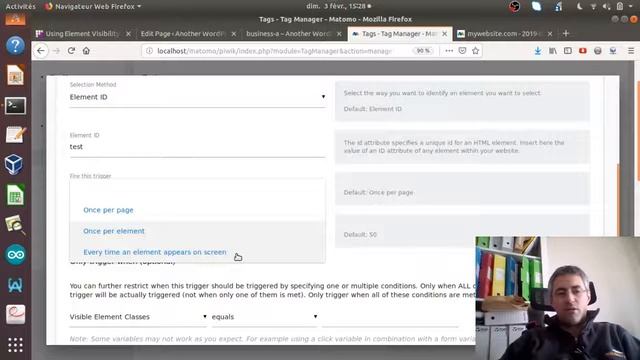Click the red extension icon in Firefox toolbar
The height and width of the screenshot is (360, 640).
tap(583, 51)
